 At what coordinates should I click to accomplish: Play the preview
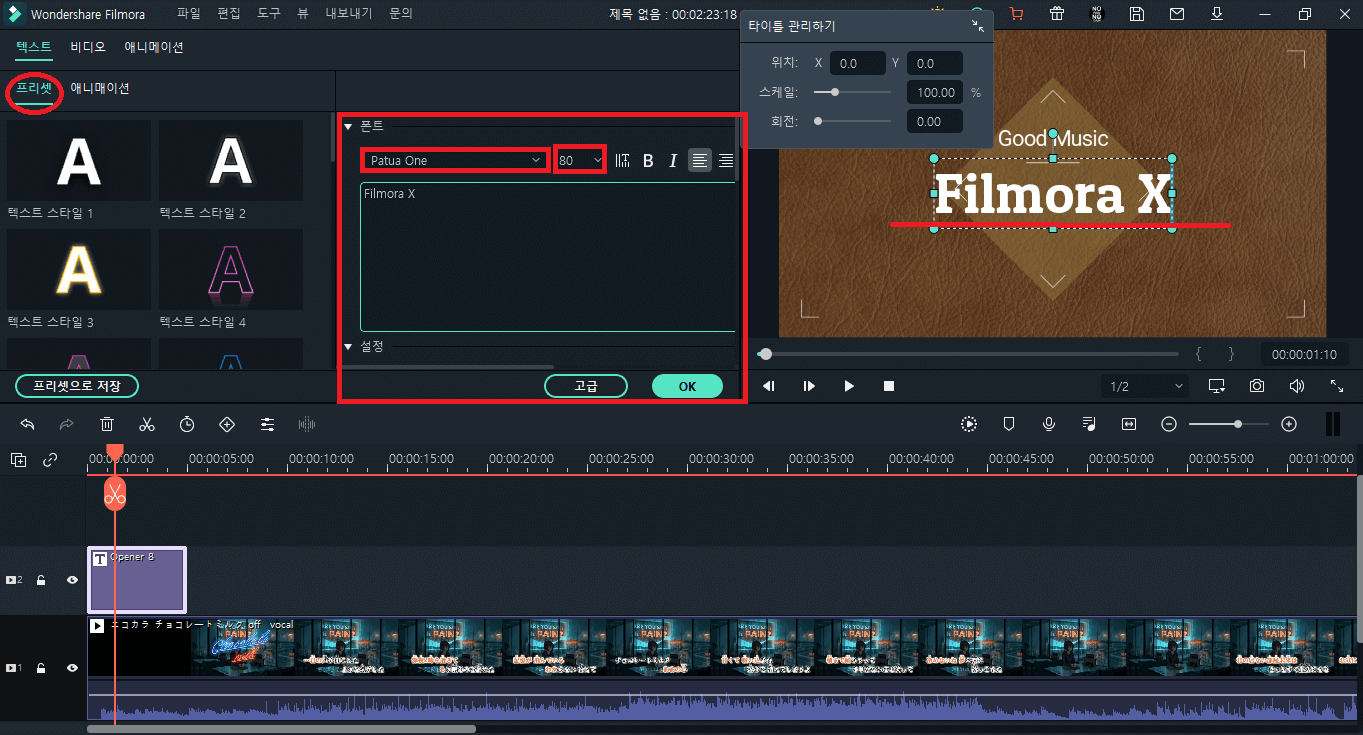[x=849, y=386]
